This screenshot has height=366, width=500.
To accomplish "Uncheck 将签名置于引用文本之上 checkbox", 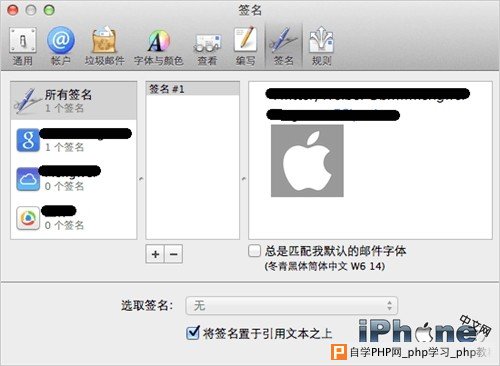I will (193, 333).
